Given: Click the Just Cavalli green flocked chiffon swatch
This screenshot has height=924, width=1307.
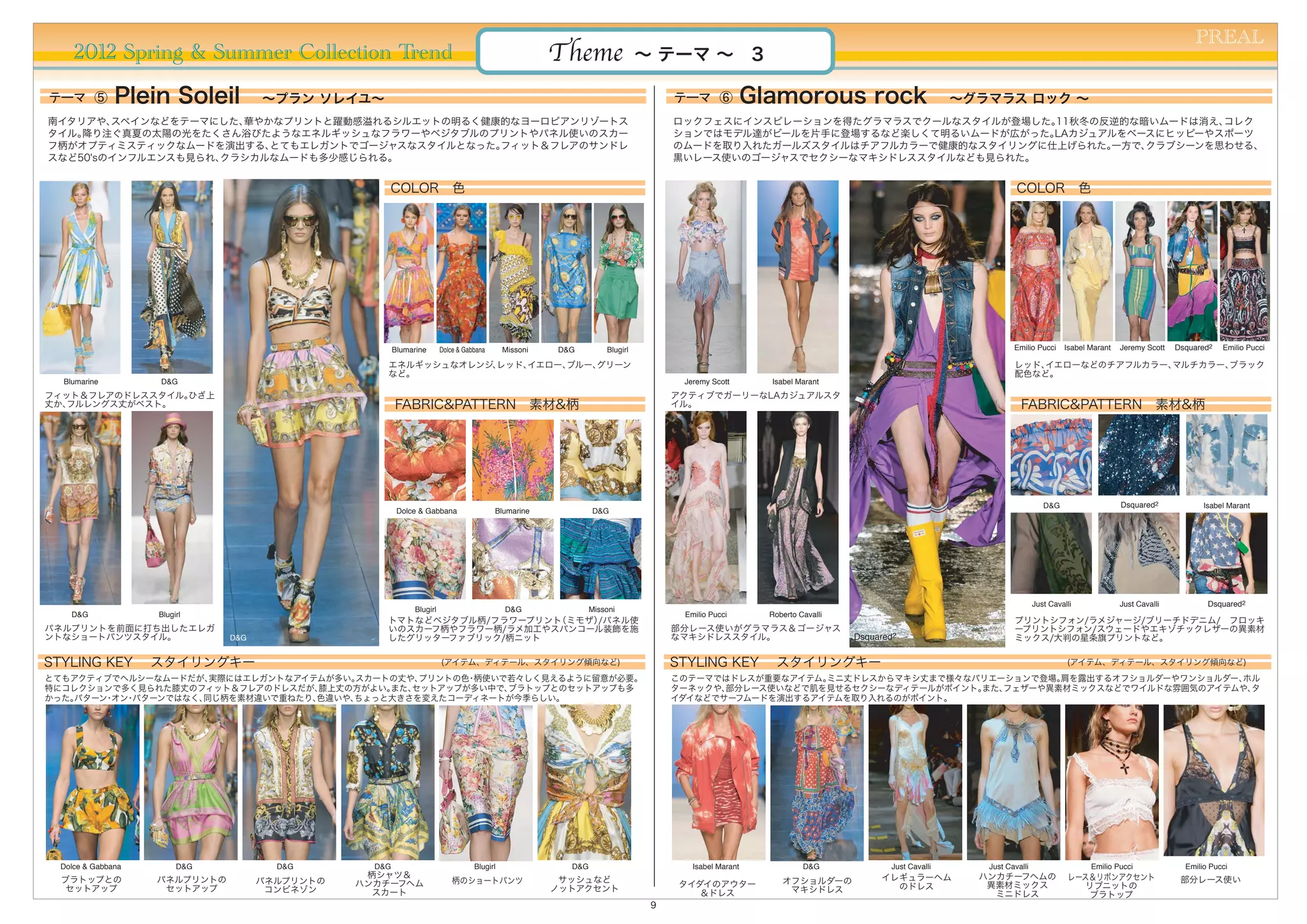Looking at the screenshot, I should point(1051,553).
